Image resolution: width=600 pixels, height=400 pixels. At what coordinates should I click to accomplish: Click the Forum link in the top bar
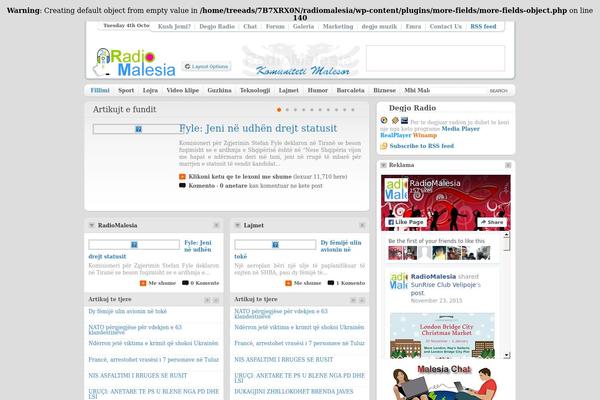275,26
